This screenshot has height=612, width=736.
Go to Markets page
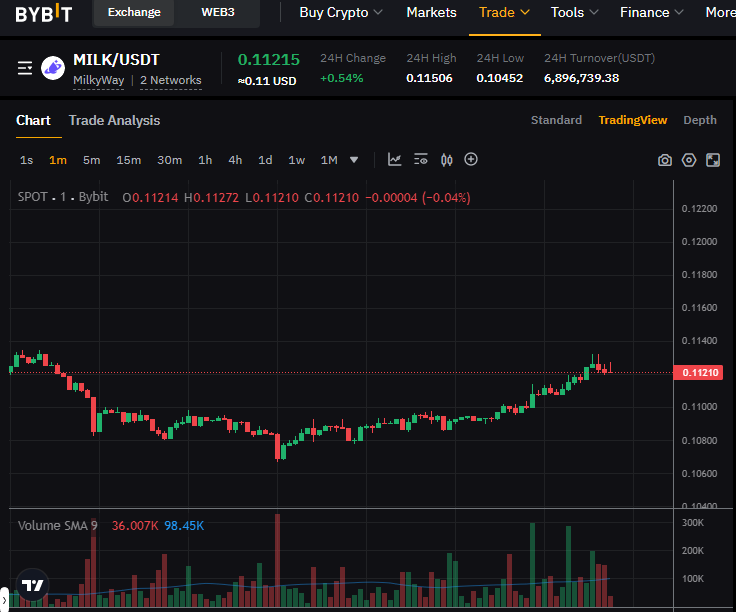point(431,13)
